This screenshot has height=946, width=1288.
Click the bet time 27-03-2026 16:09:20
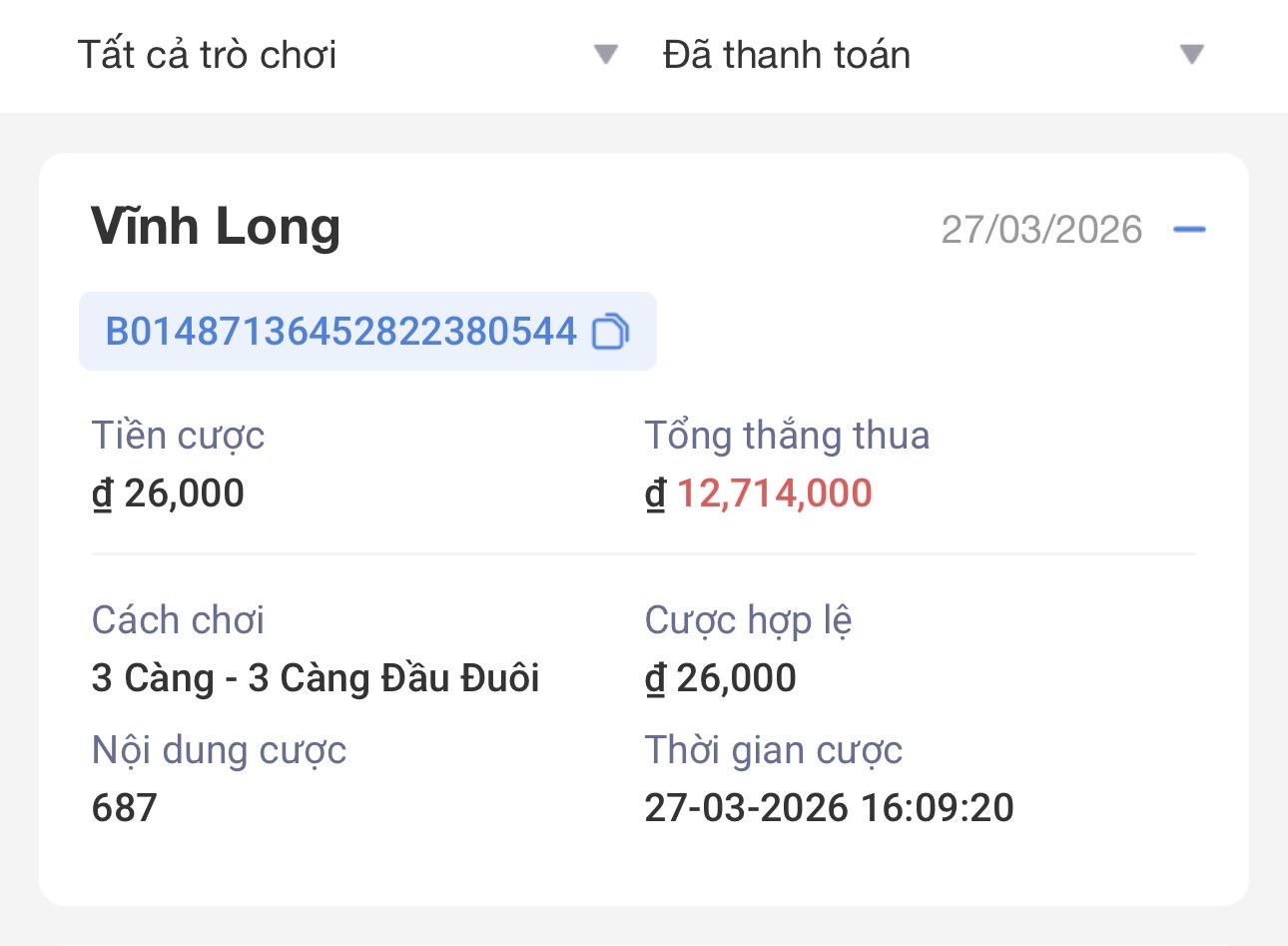point(829,808)
